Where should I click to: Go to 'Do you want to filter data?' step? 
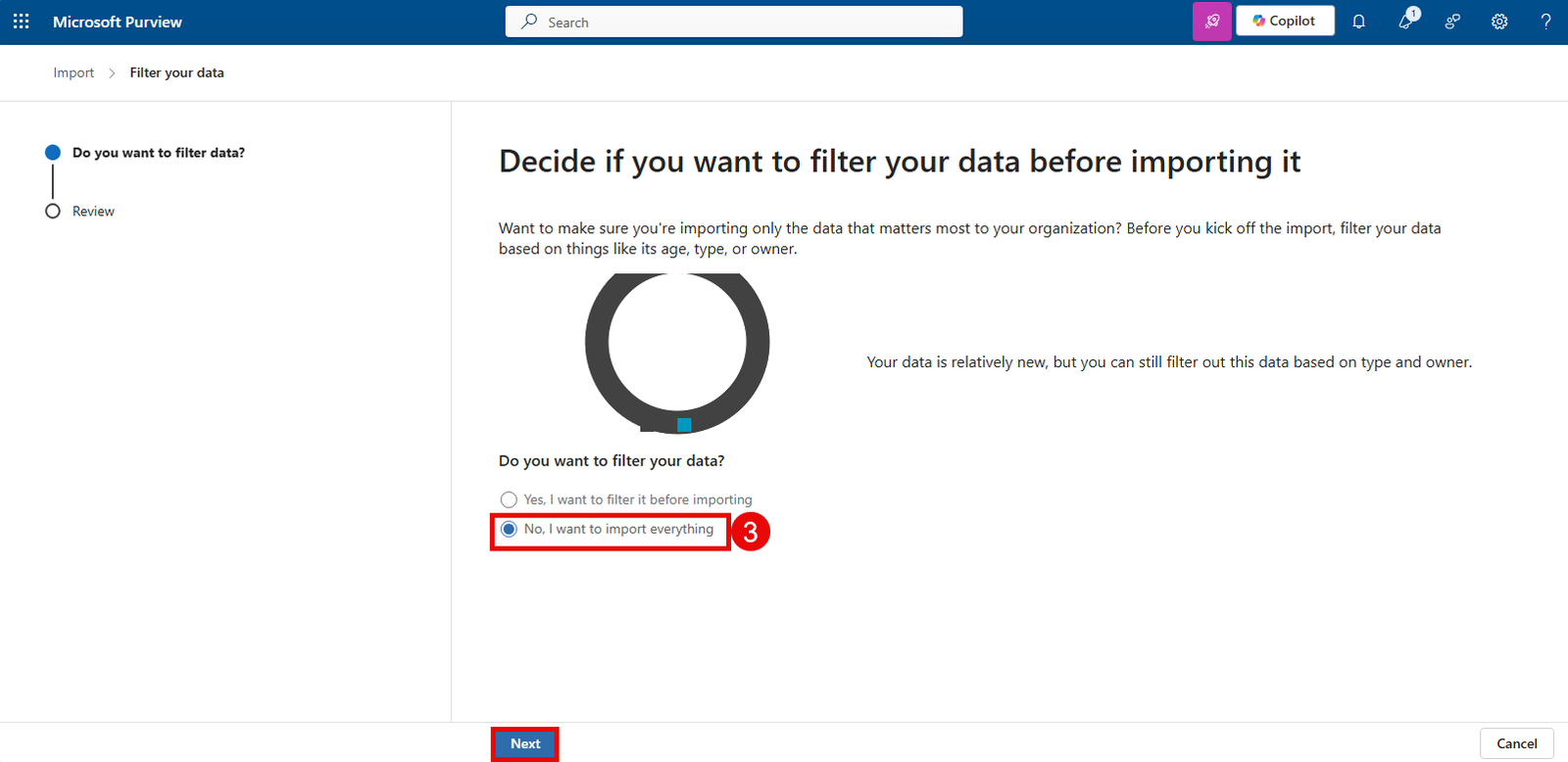[158, 153]
